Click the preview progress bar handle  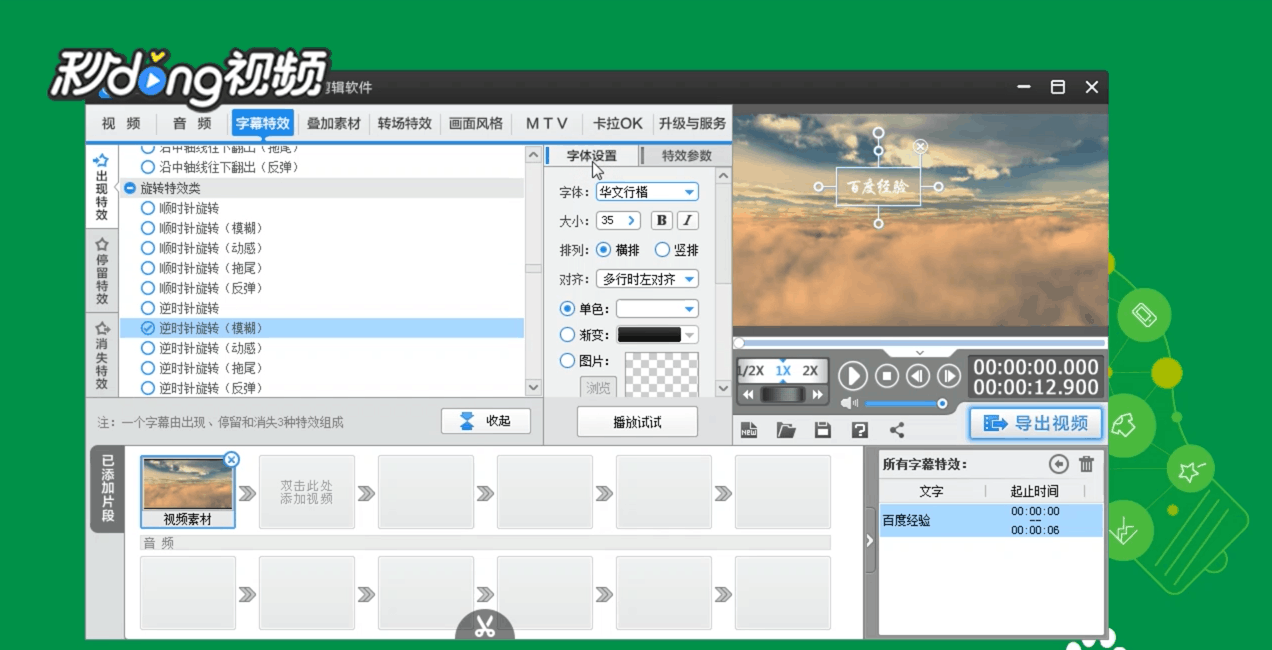pos(739,343)
